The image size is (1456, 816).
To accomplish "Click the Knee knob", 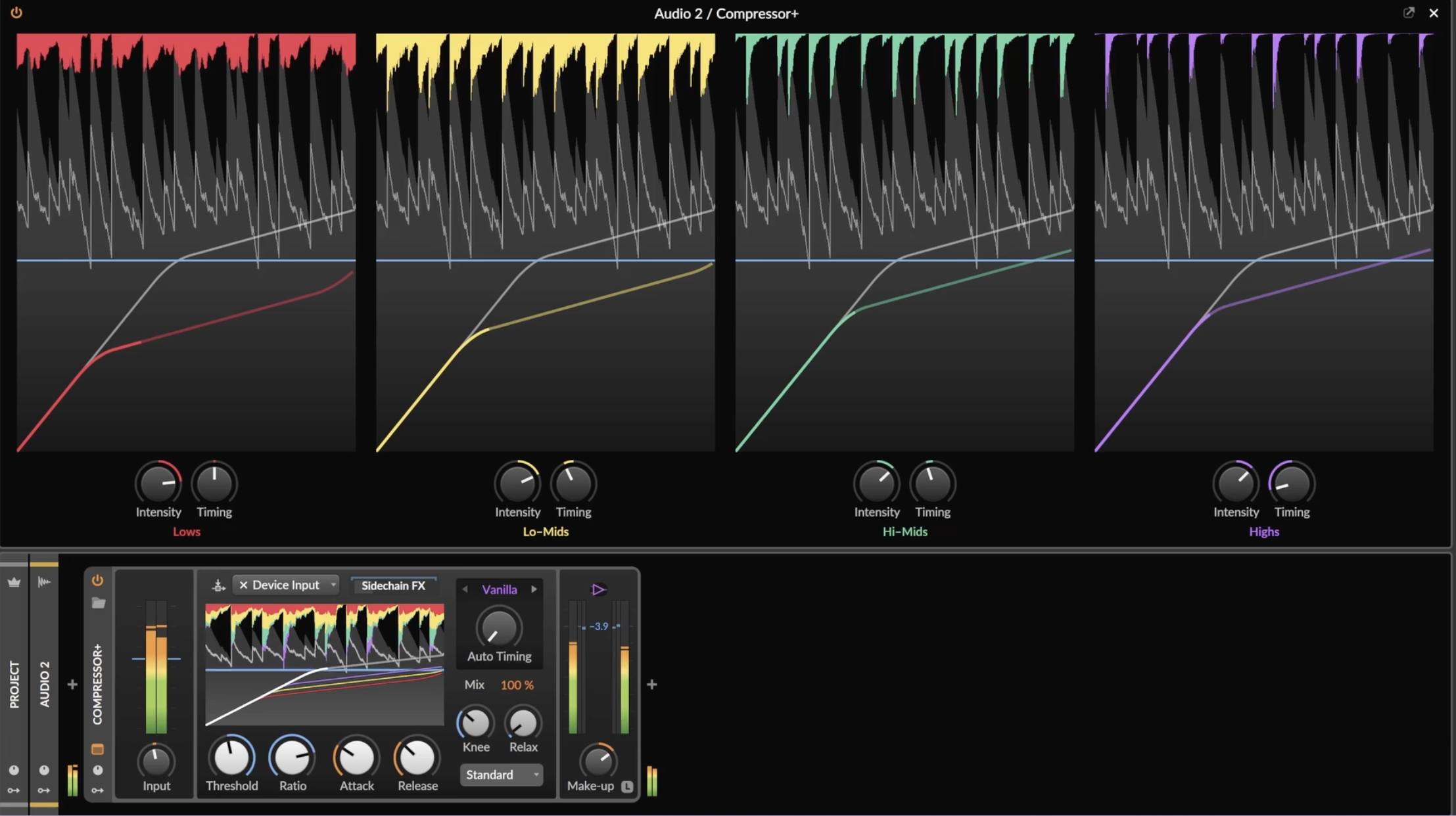I will (x=475, y=723).
